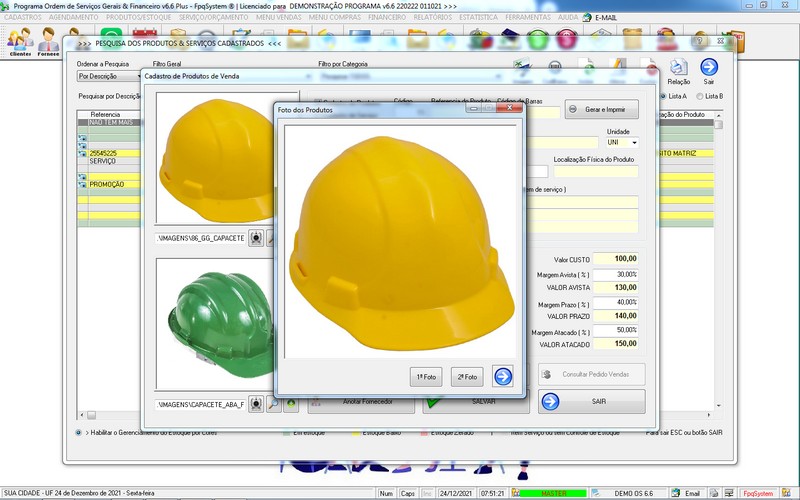Viewport: 800px width, 500px height.
Task: Select the Lista B radio option
Action: [x=699, y=96]
